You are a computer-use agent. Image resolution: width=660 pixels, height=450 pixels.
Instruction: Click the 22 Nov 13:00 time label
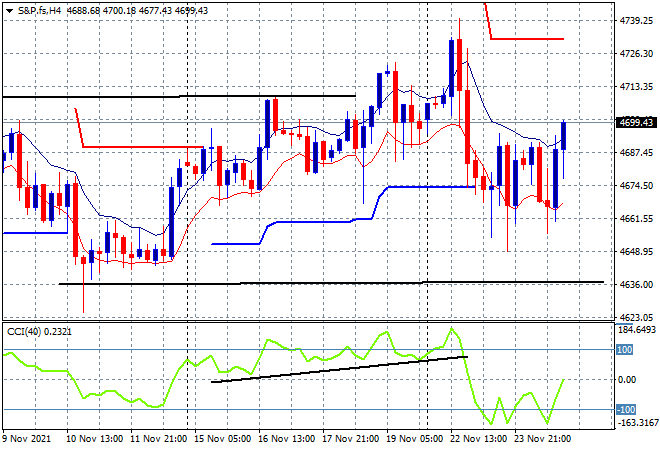pos(479,439)
